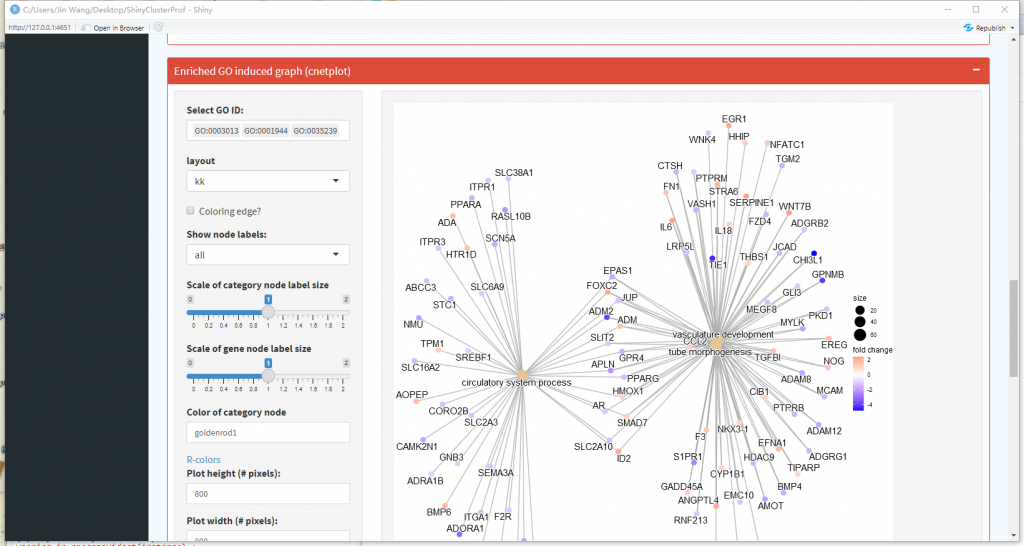Click the ABCC3 gene label
Viewport: 1024px width, 546px height.
(x=421, y=287)
